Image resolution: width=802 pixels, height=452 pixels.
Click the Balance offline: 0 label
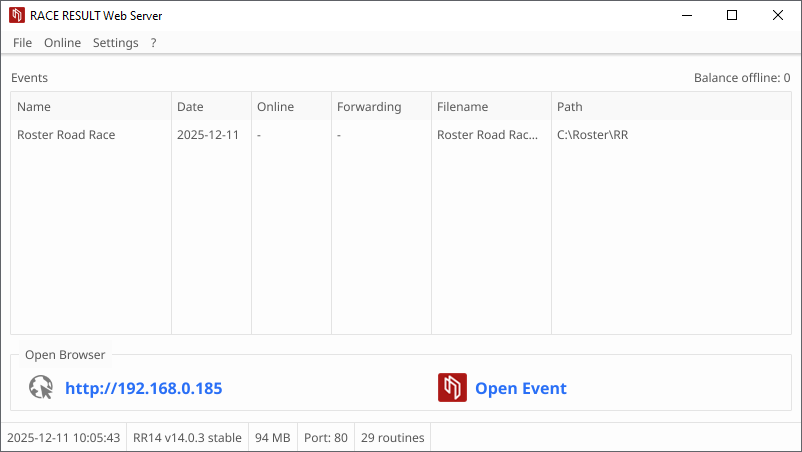pyautogui.click(x=742, y=78)
